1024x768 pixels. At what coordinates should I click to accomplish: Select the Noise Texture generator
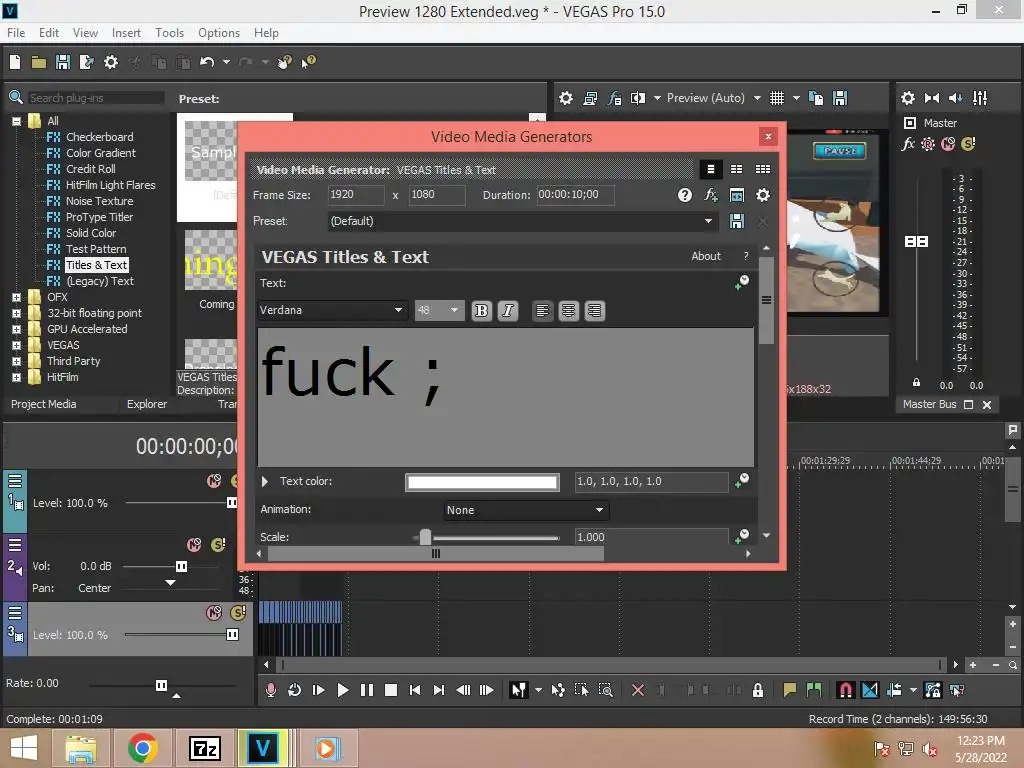tap(99, 201)
